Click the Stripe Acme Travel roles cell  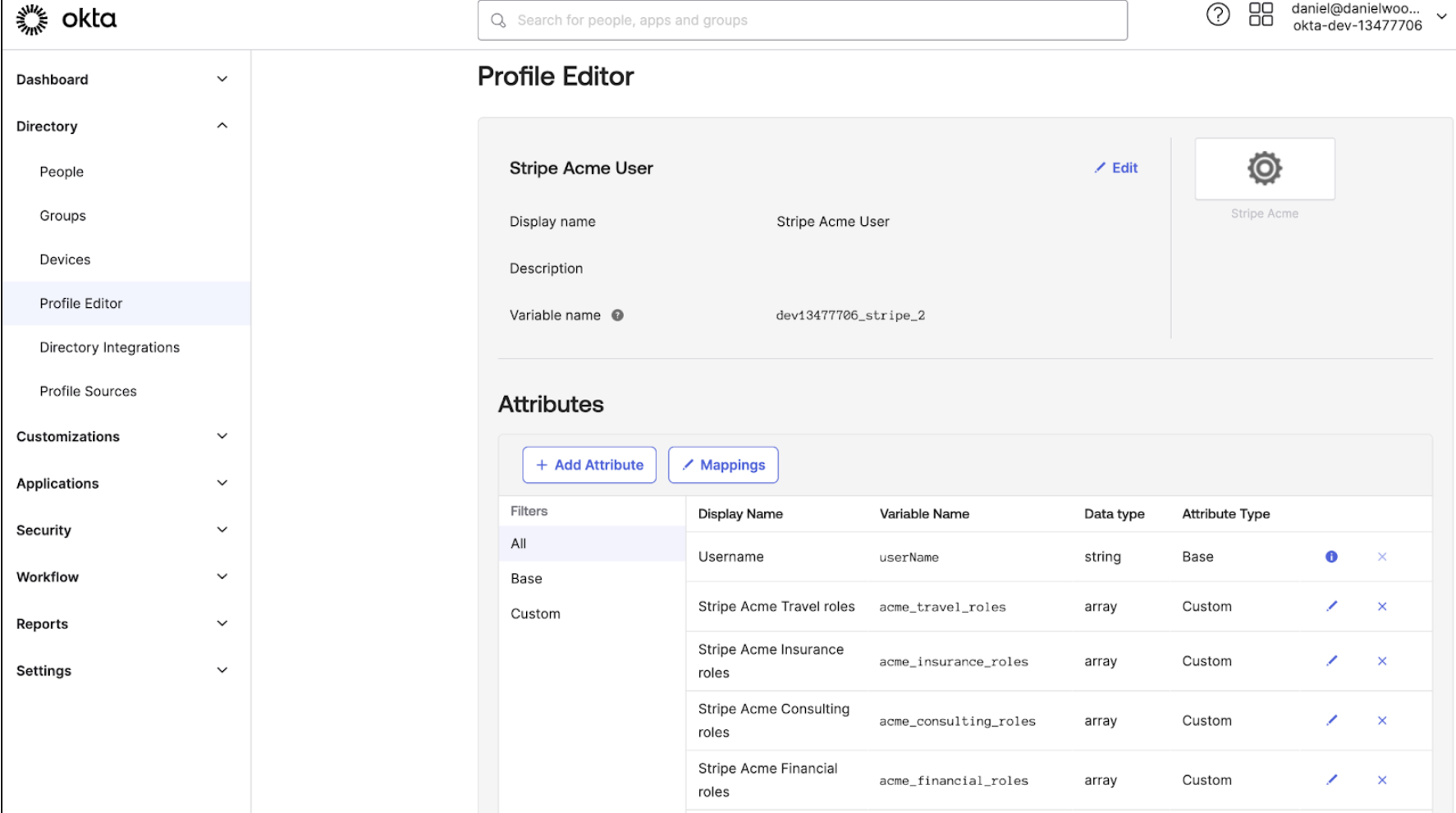click(776, 606)
